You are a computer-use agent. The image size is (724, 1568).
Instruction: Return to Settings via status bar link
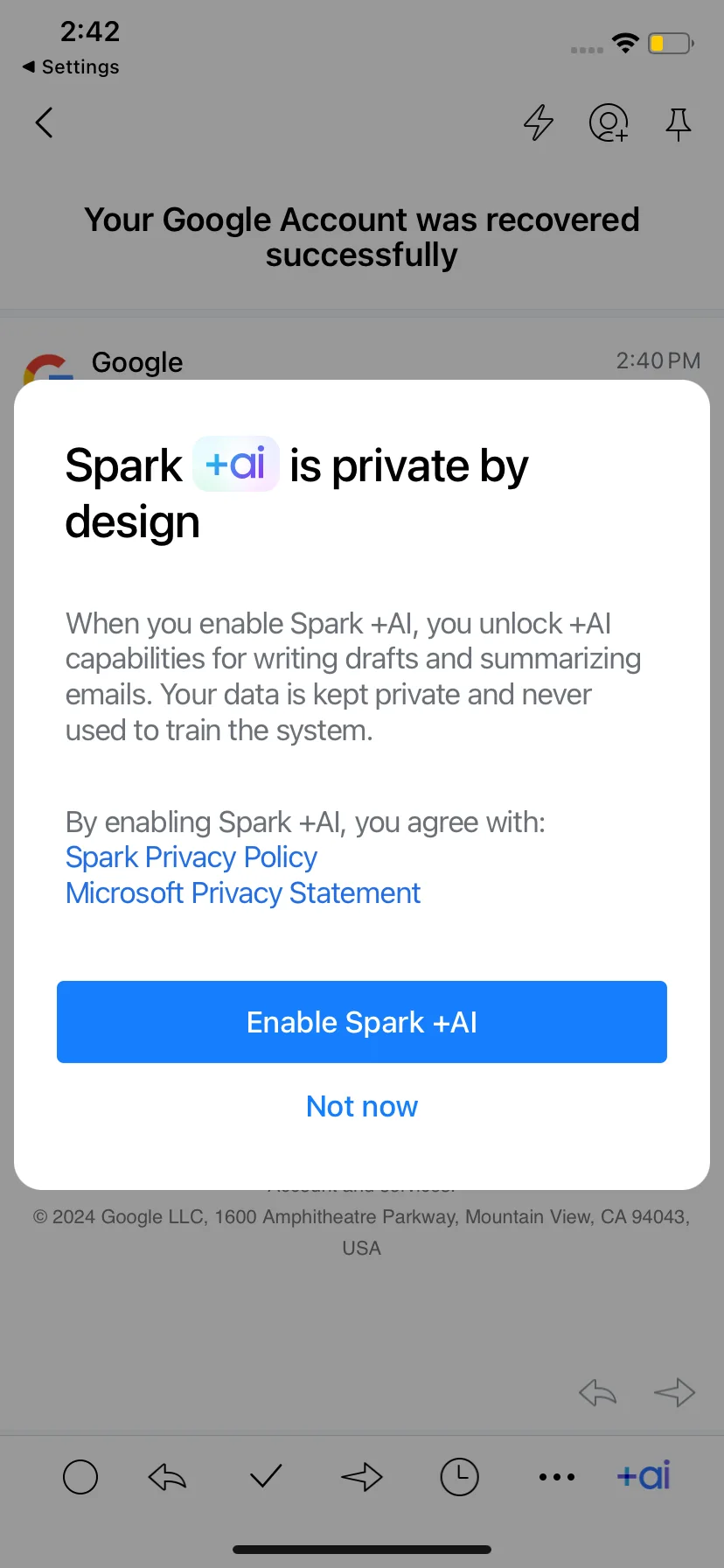(71, 66)
